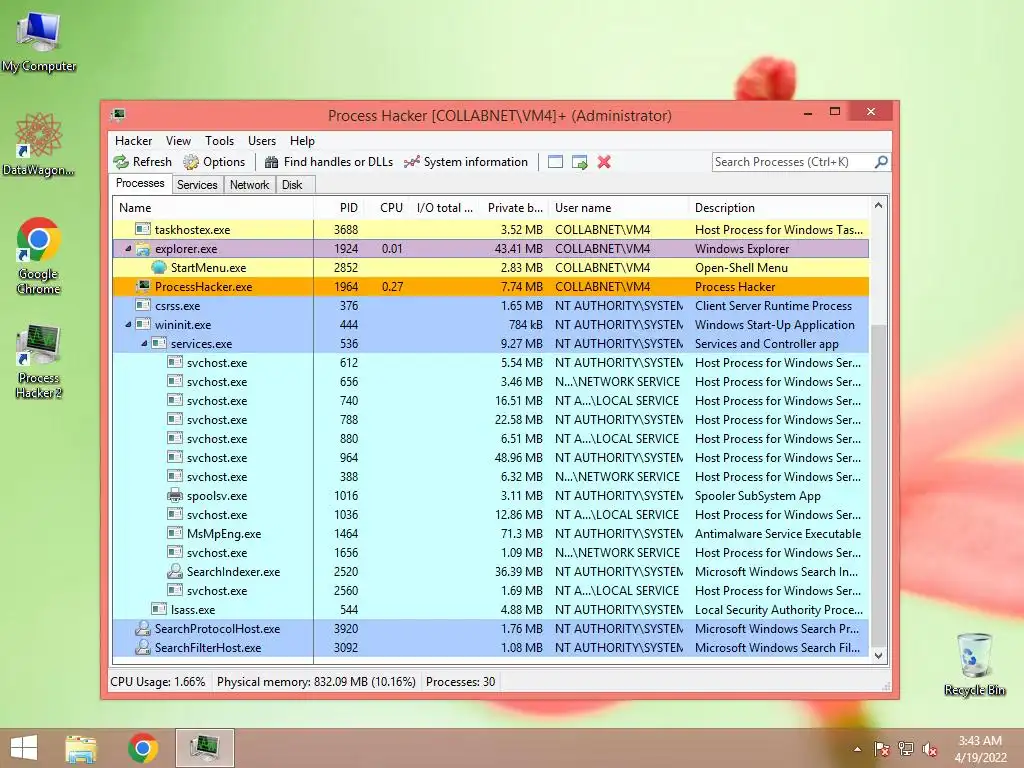Open the My Computer desktop icon

coord(39,41)
